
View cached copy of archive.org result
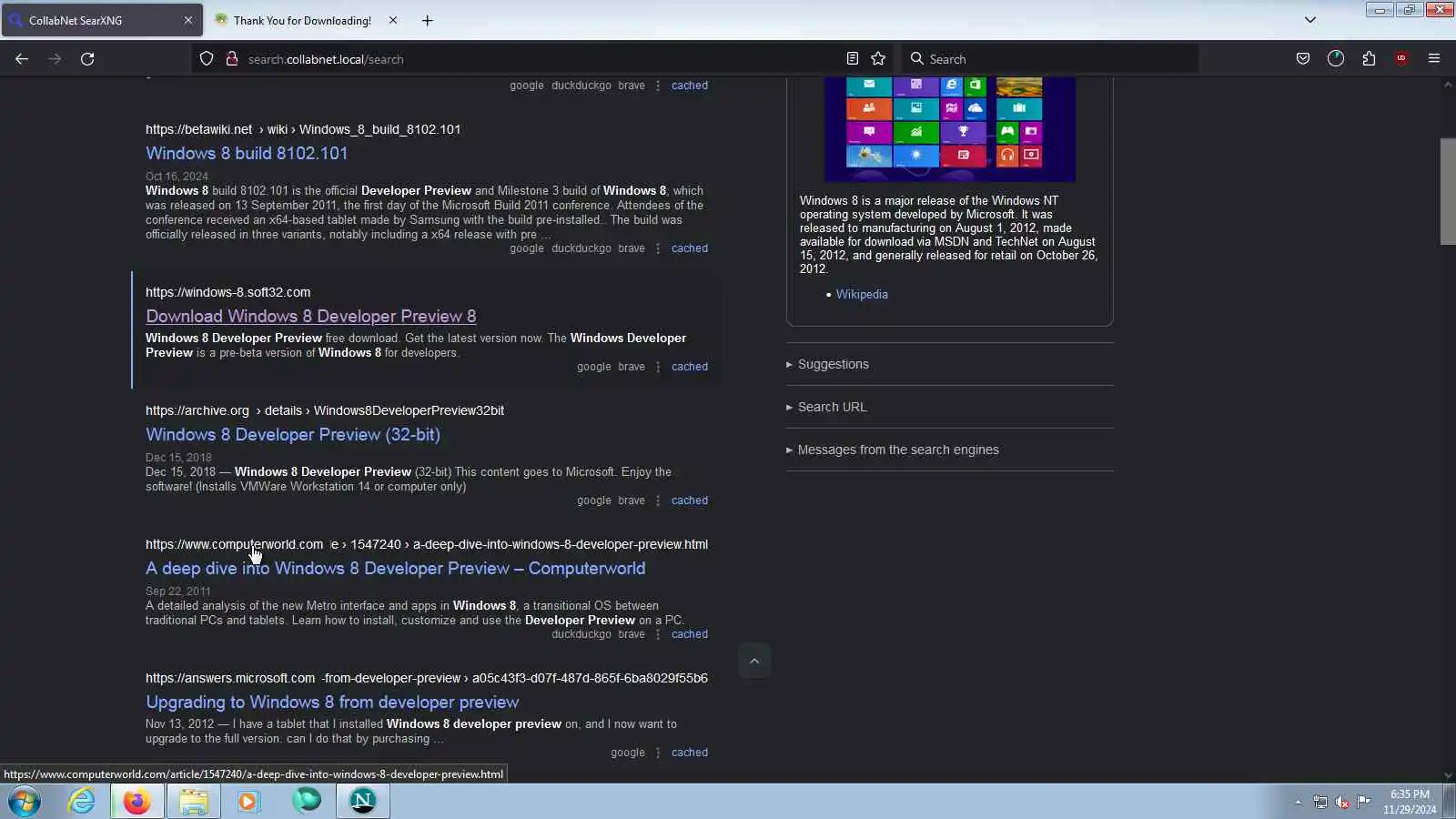coord(690,500)
